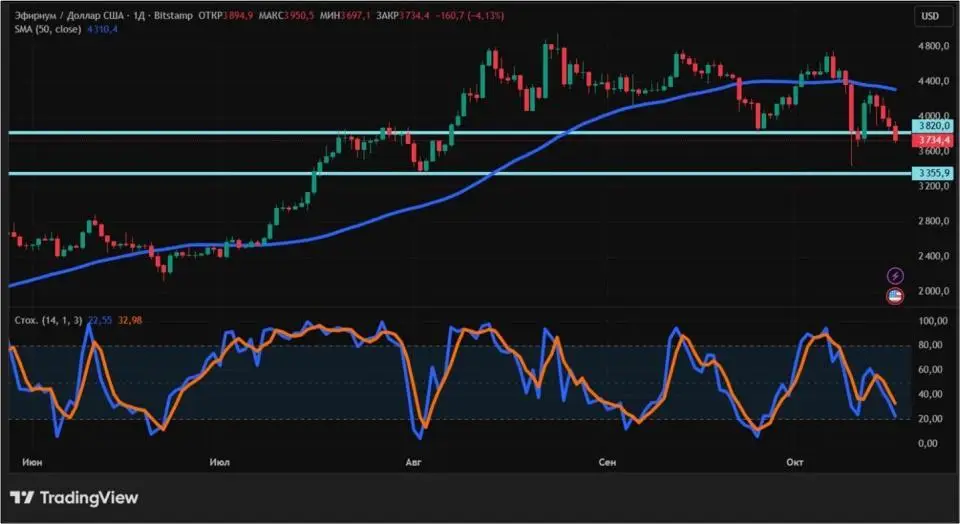960x524 pixels.
Task: Click the Июл date on time axis
Action: [221, 462]
